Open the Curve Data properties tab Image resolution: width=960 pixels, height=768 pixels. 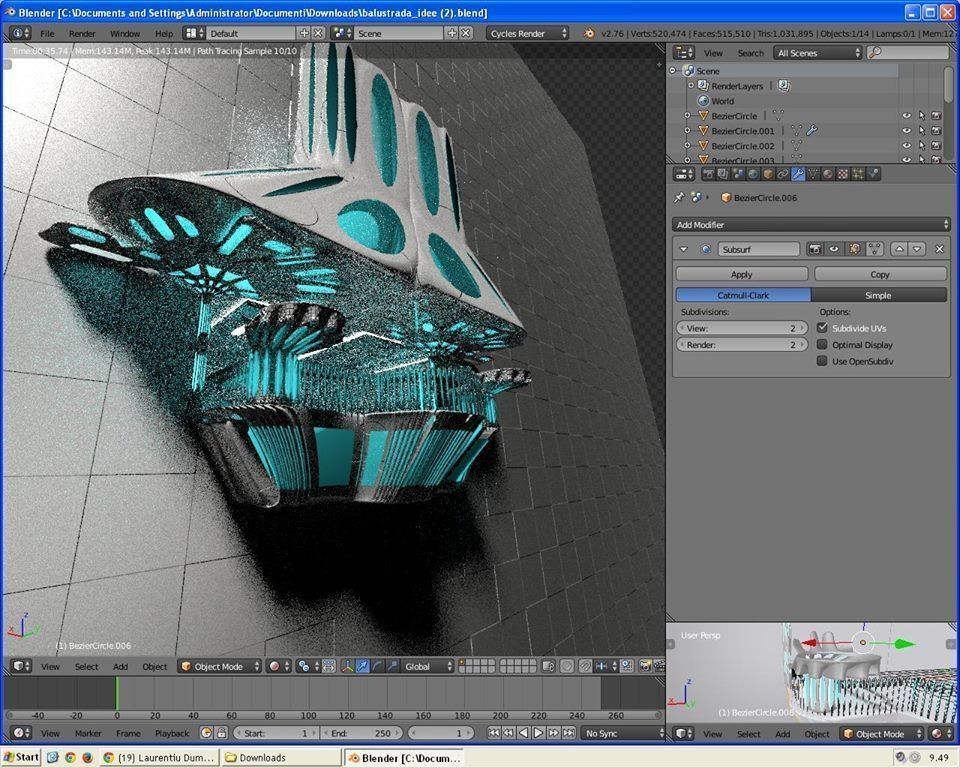pos(813,174)
